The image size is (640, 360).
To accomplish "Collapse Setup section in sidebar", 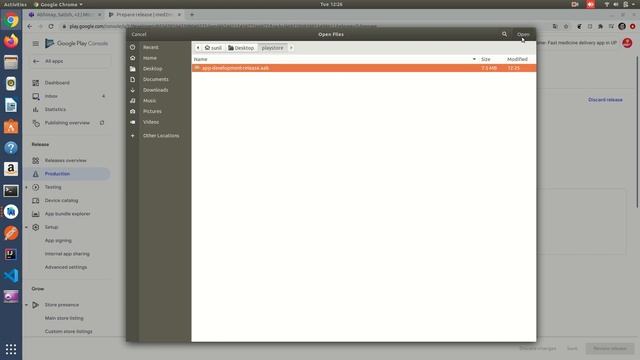I will click(x=27, y=227).
